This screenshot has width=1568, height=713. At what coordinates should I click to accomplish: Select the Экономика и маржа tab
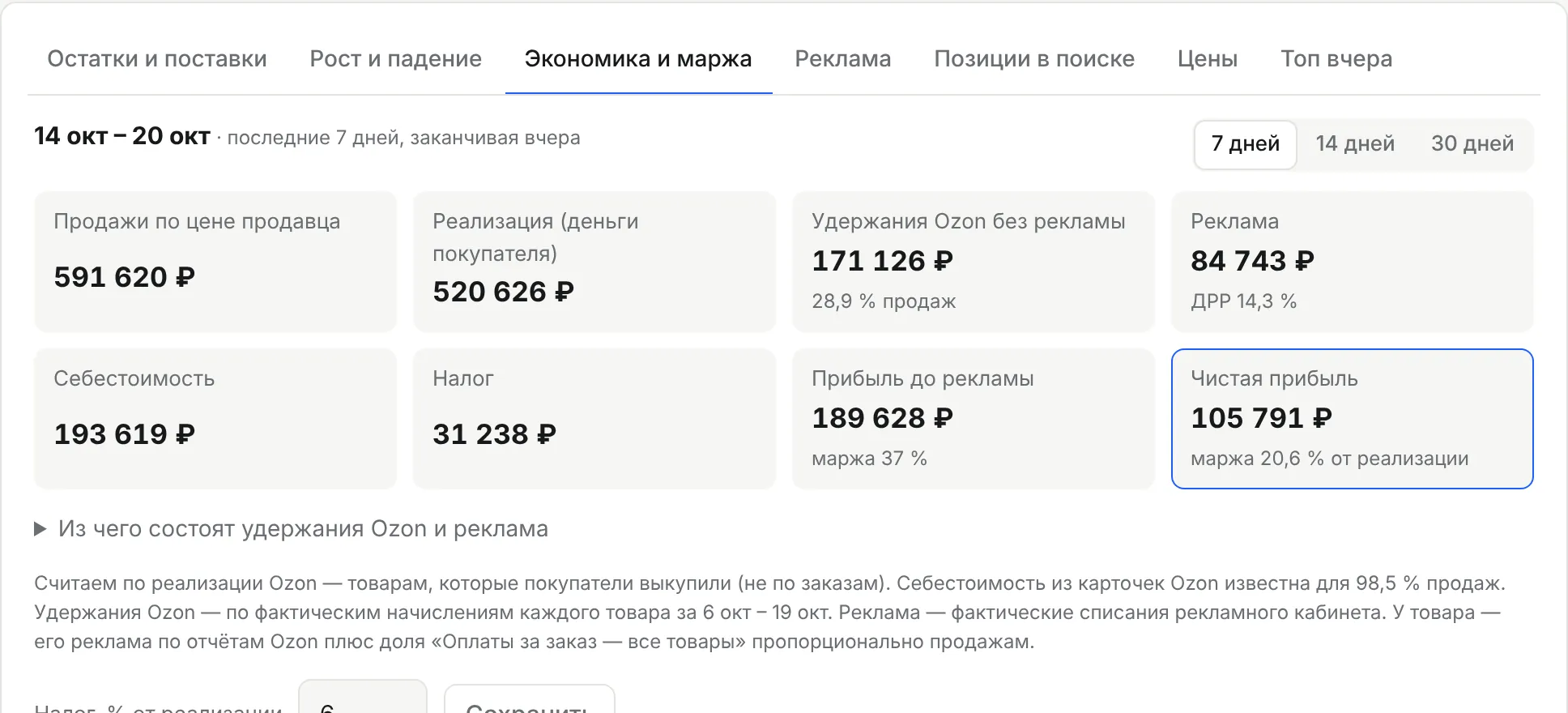(x=638, y=59)
